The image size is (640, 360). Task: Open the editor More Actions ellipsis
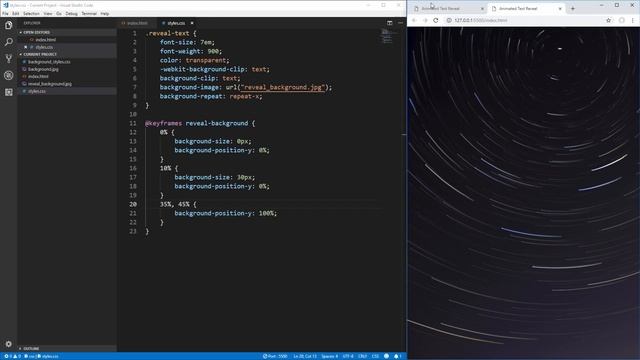(x=400, y=23)
